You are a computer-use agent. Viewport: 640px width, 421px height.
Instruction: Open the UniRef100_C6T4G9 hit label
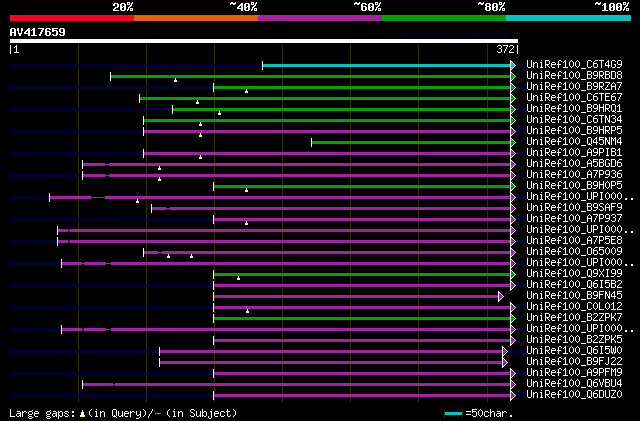[574, 65]
